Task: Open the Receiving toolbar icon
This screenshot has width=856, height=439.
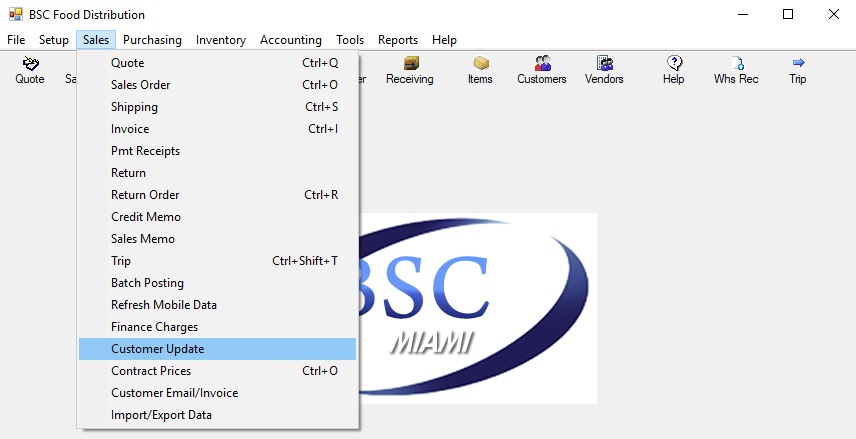Action: (x=409, y=70)
